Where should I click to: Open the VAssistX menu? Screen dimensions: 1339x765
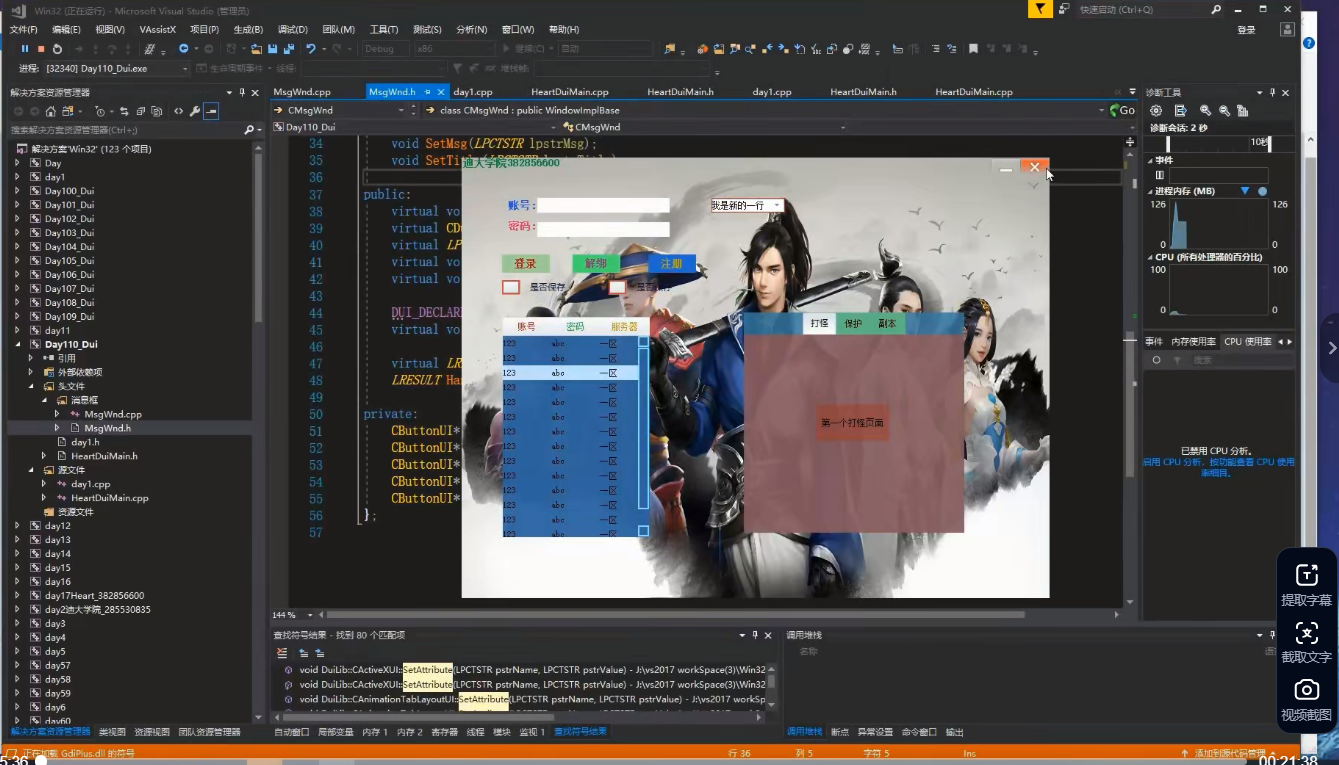pyautogui.click(x=158, y=30)
